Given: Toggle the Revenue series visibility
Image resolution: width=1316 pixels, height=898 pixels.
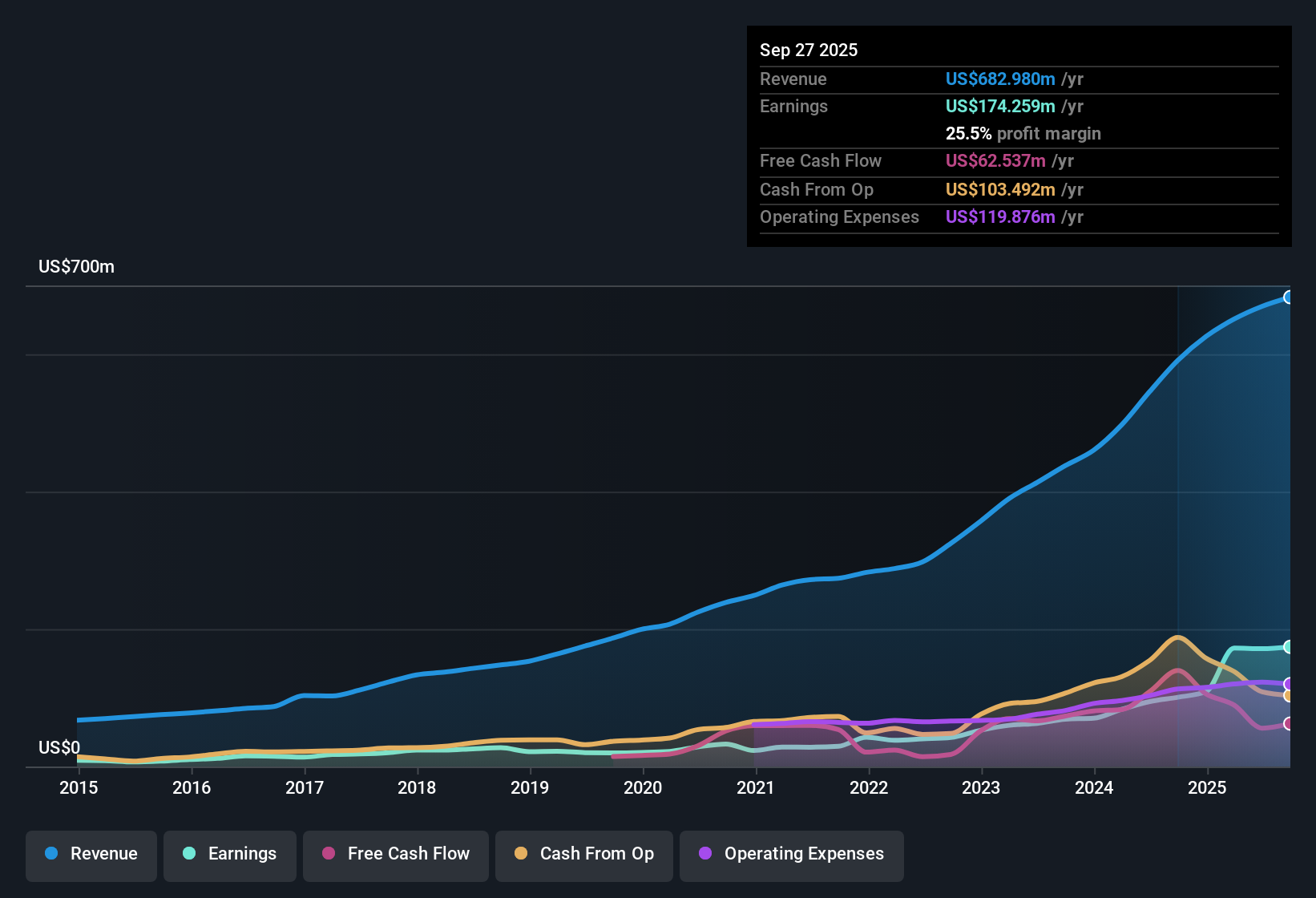Looking at the screenshot, I should coord(91,854).
